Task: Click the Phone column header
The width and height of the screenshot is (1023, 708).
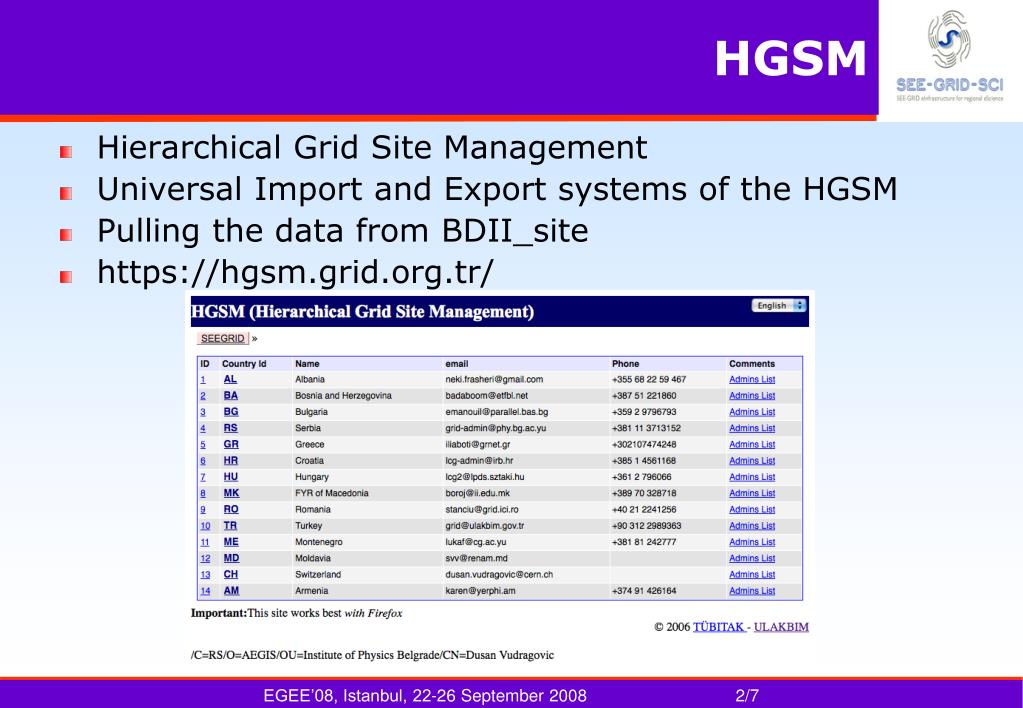Action: (625, 364)
